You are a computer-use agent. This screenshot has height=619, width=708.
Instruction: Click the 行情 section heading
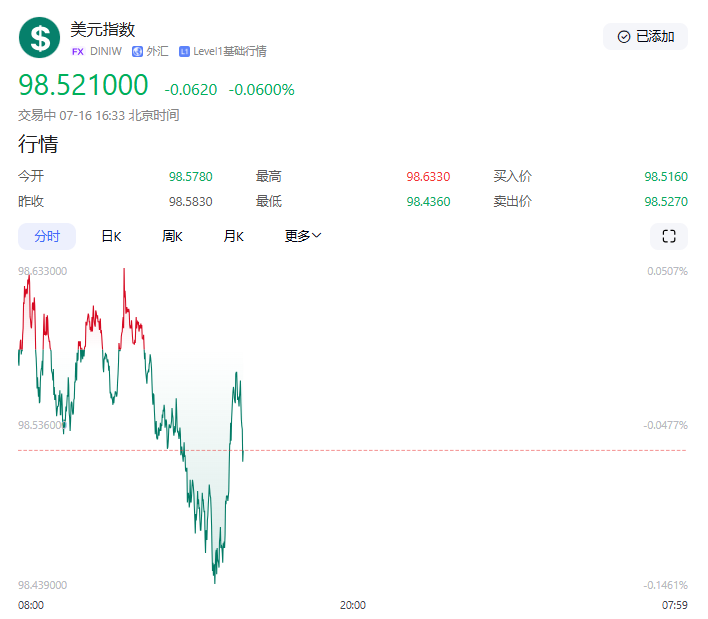[x=38, y=144]
